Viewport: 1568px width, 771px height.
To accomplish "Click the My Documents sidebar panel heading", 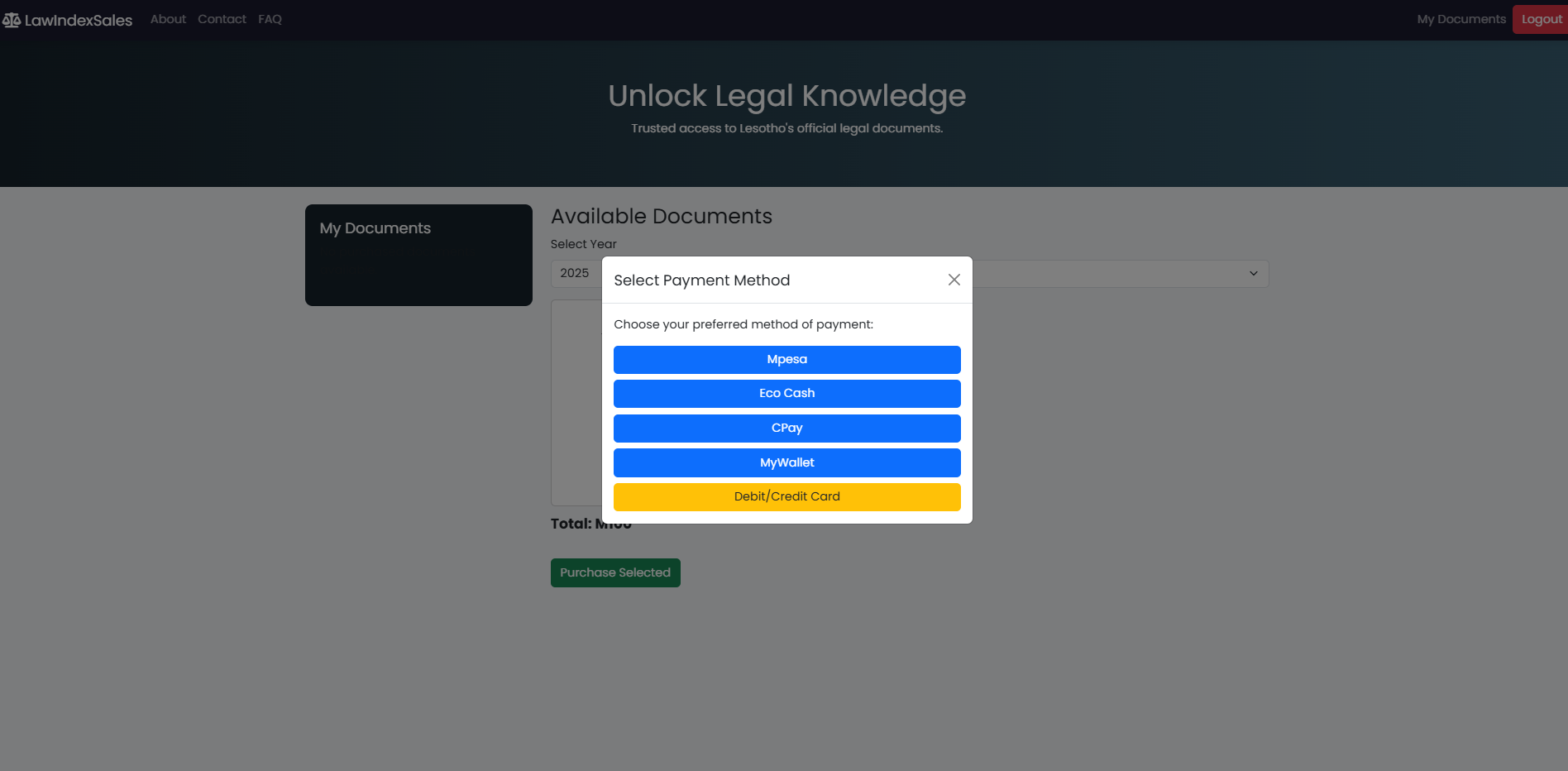I will pyautogui.click(x=375, y=228).
